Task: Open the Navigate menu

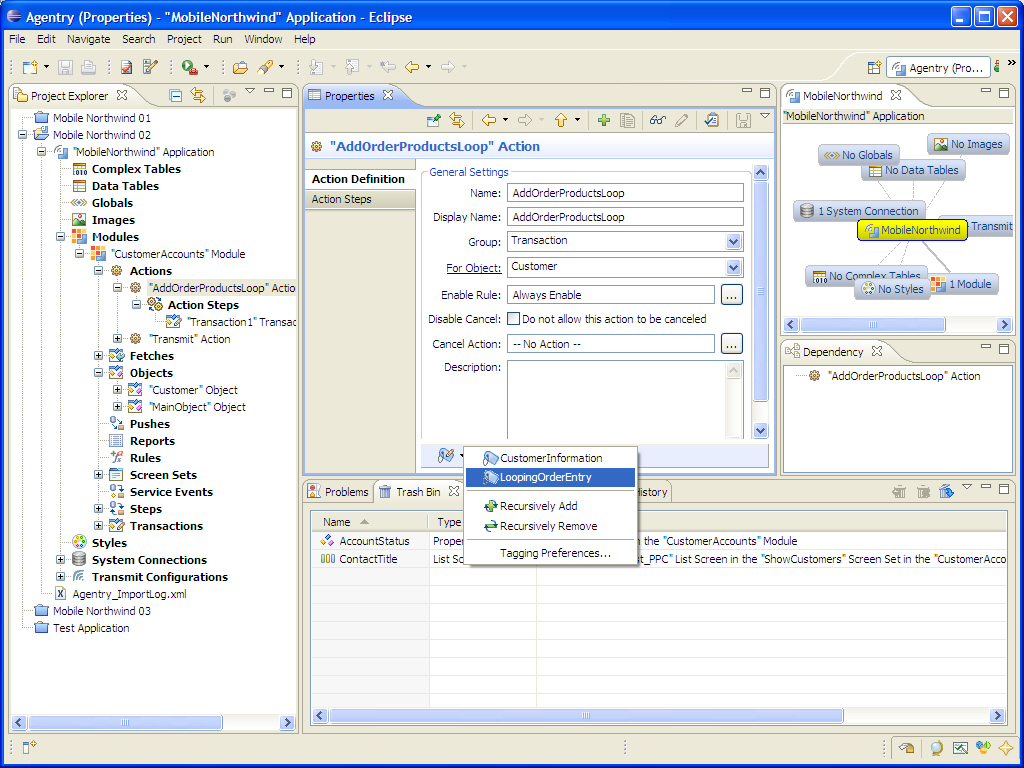Action: coord(88,39)
